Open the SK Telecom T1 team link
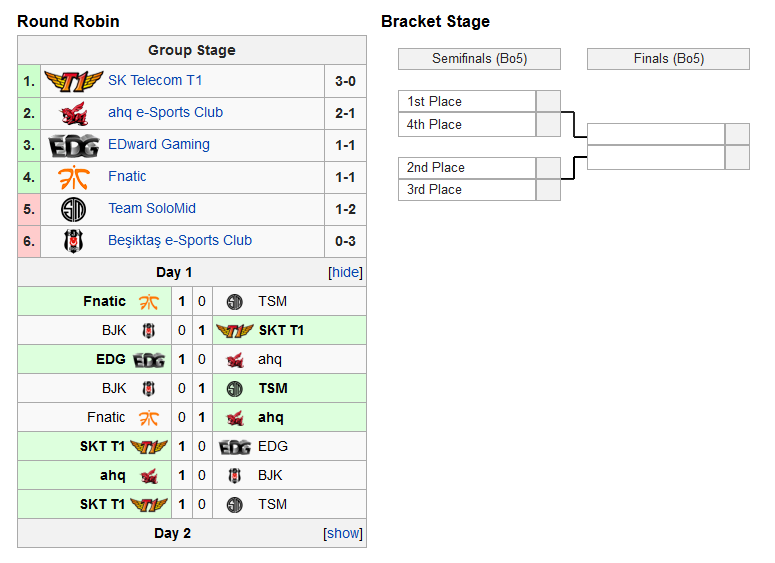Screen dimensions: 775x563 click(155, 80)
